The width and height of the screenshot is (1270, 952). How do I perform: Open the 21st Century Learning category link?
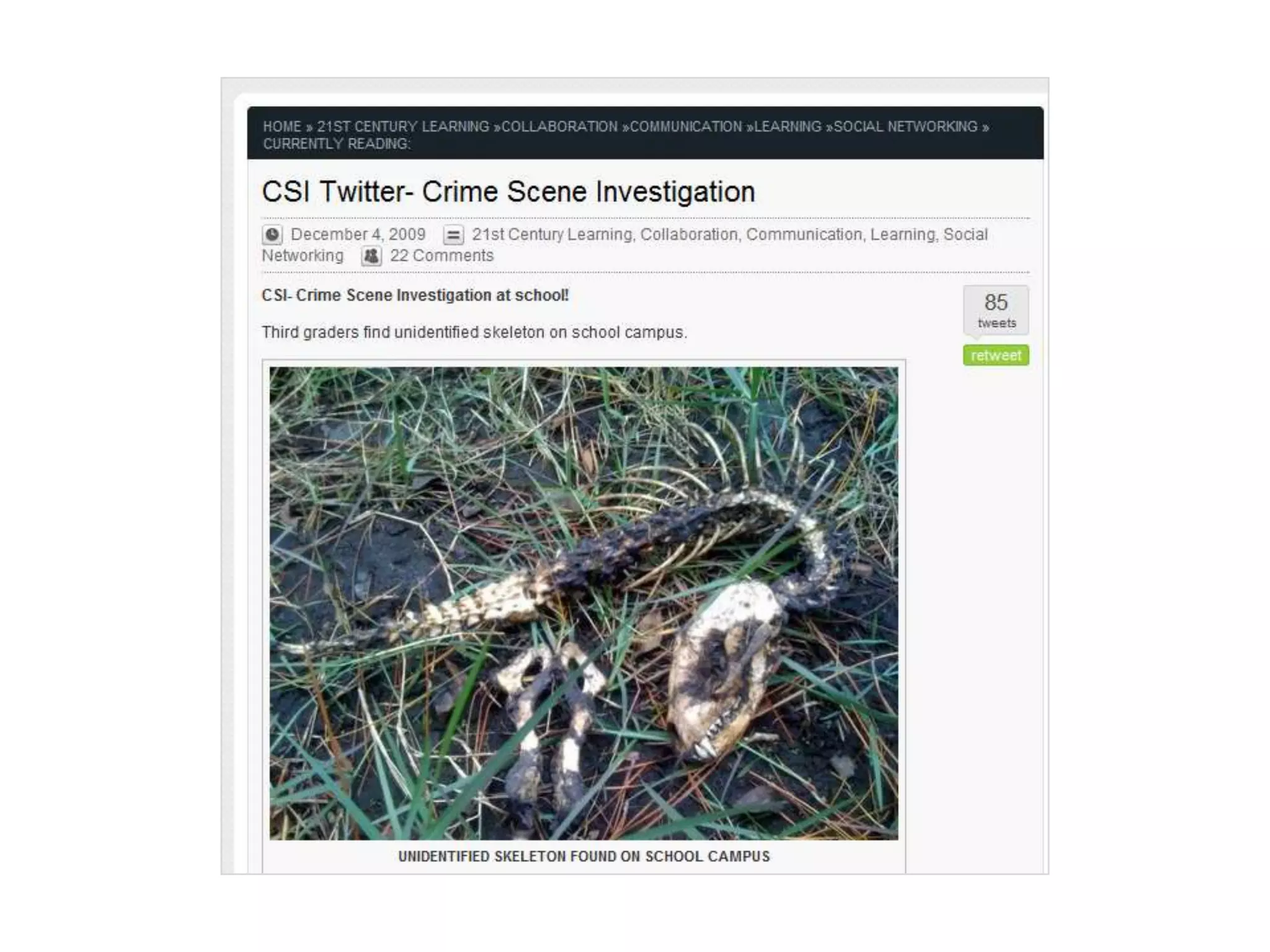click(x=553, y=234)
